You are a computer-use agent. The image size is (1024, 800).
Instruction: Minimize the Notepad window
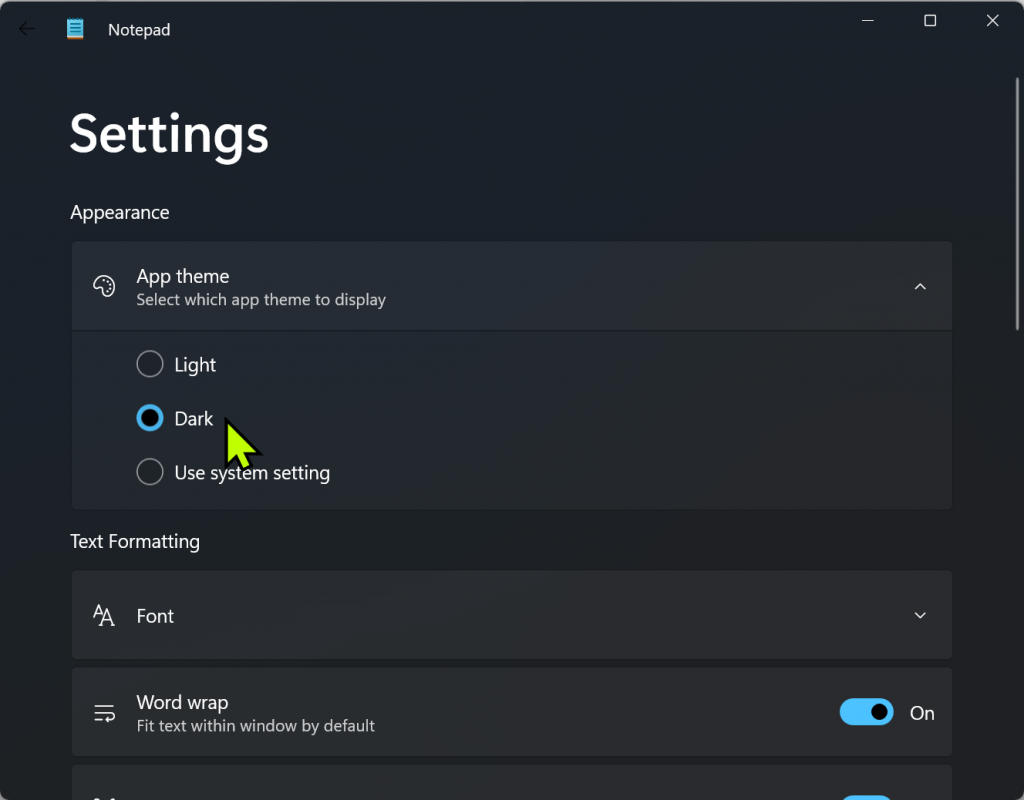tap(866, 21)
